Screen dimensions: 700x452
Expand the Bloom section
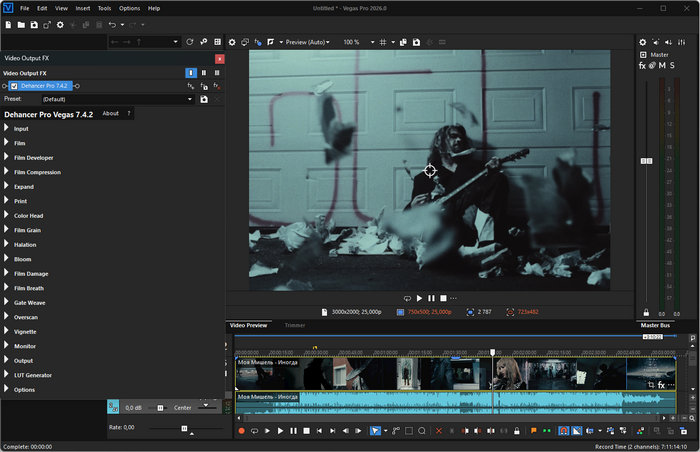click(x=6, y=259)
